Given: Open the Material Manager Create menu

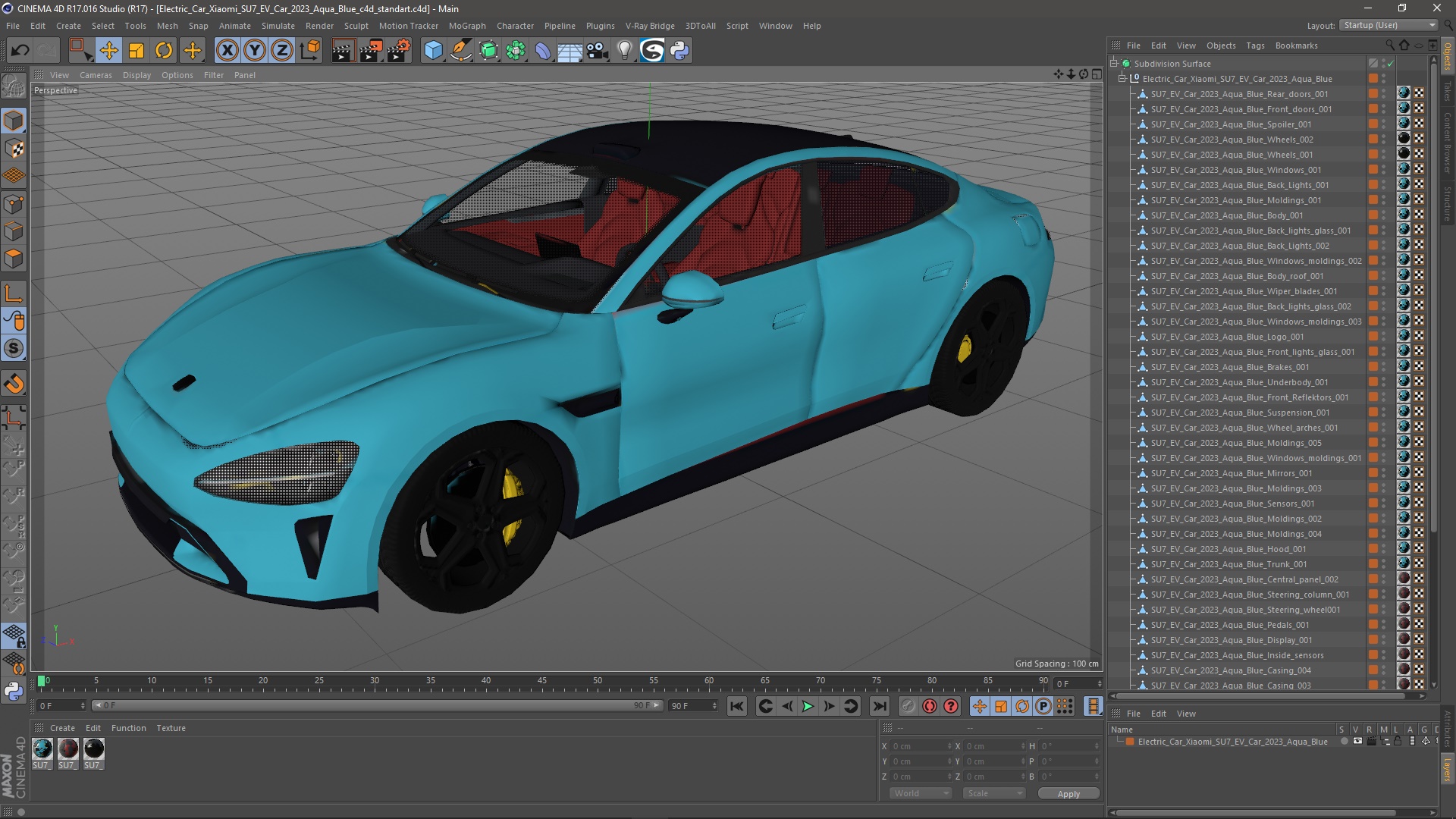Looking at the screenshot, I should pos(62,728).
